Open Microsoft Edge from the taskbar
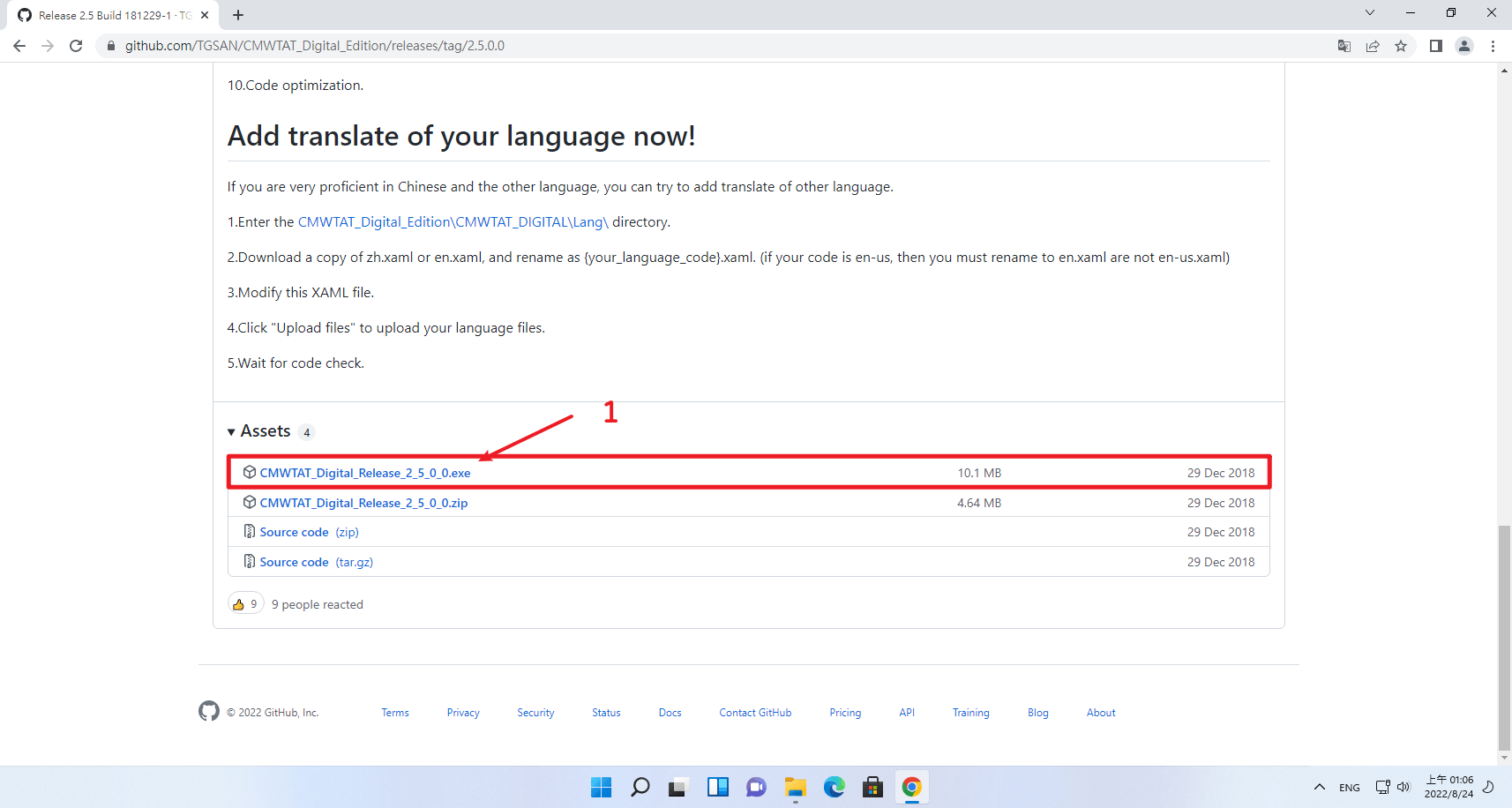1512x808 pixels. pos(834,787)
